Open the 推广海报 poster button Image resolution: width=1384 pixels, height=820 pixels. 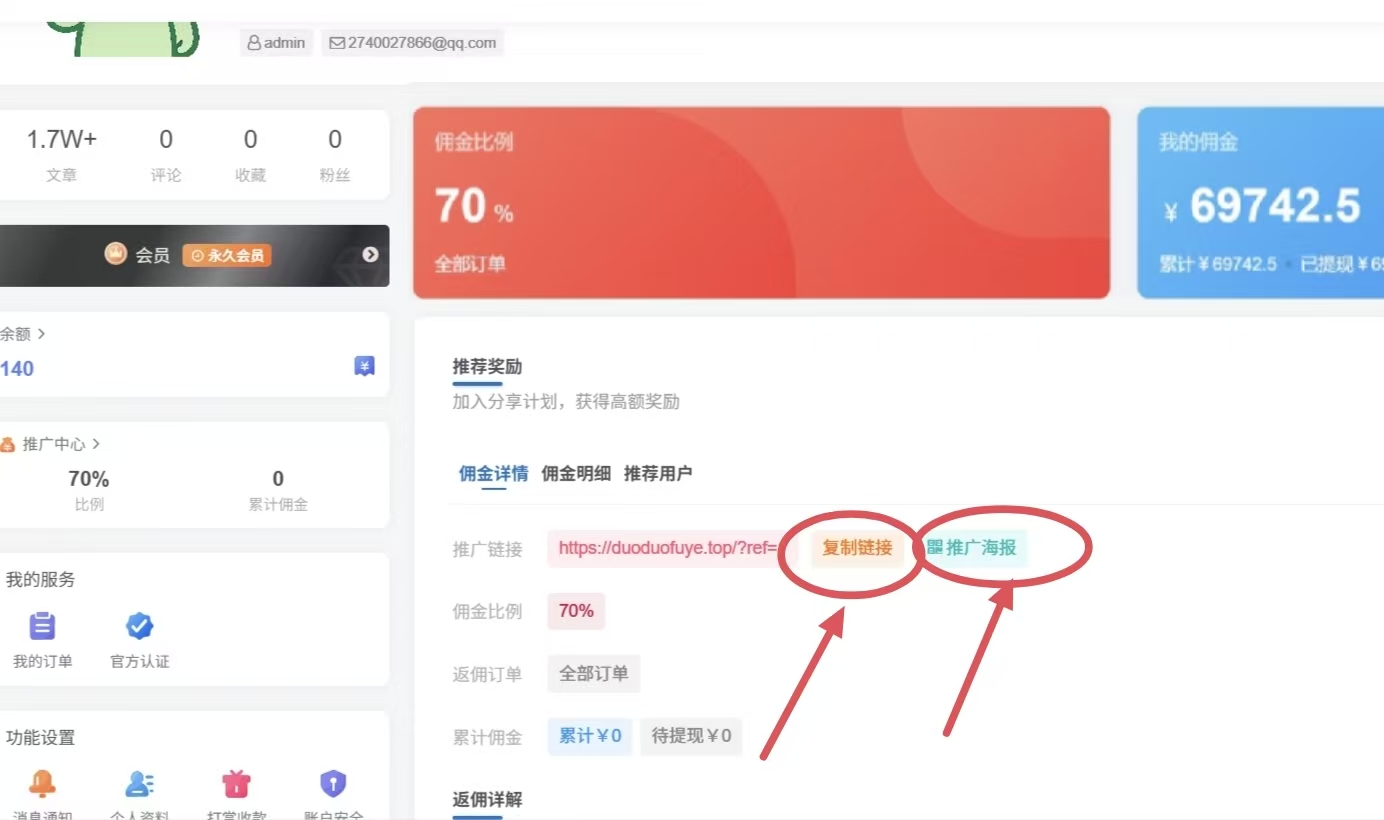(x=972, y=548)
